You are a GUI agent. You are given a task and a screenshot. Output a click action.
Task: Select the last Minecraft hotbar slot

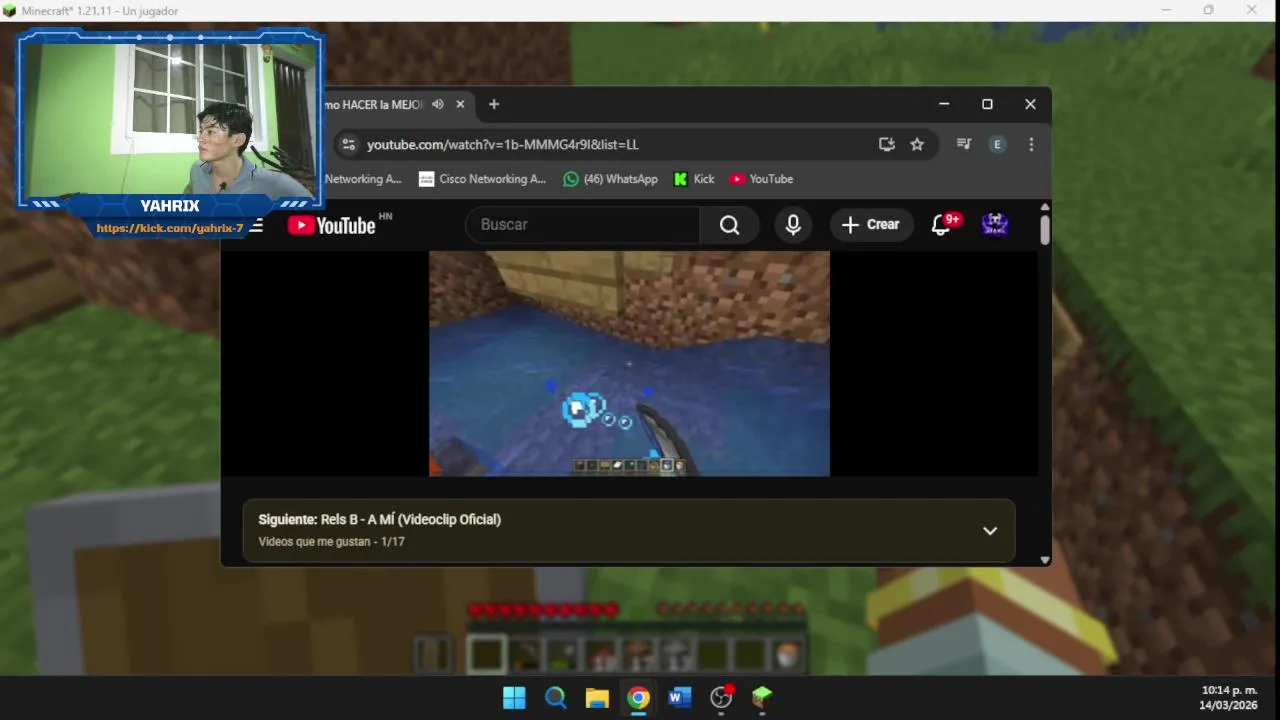coord(787,655)
